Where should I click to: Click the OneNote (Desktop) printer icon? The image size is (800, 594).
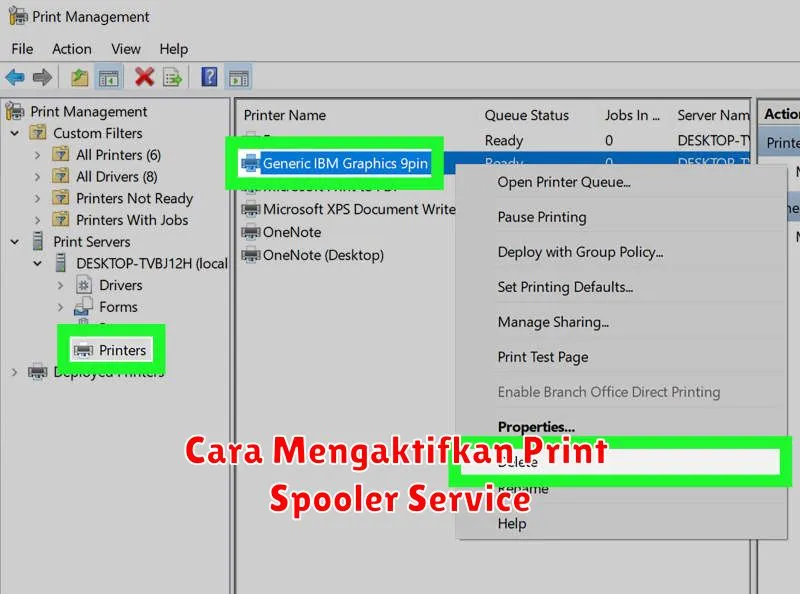point(251,254)
